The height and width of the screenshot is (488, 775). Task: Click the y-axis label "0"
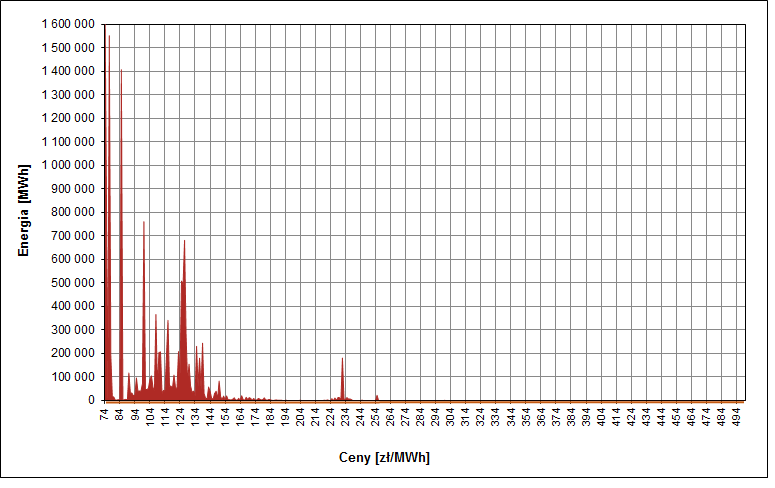(x=91, y=400)
